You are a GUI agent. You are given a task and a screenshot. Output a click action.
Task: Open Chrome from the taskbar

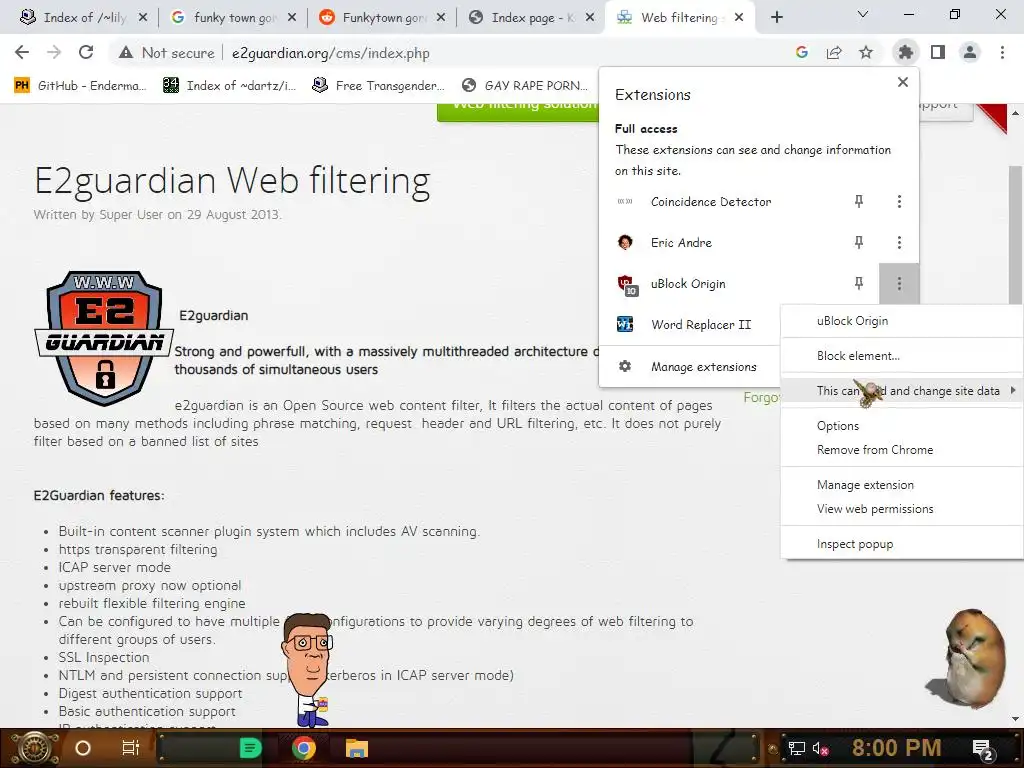click(304, 748)
